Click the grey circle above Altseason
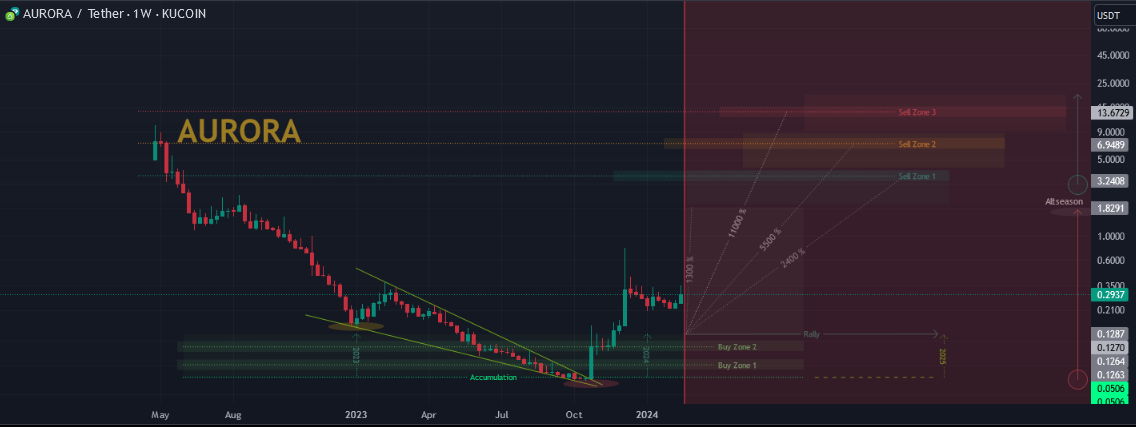This screenshot has width=1136, height=427. click(x=1078, y=184)
